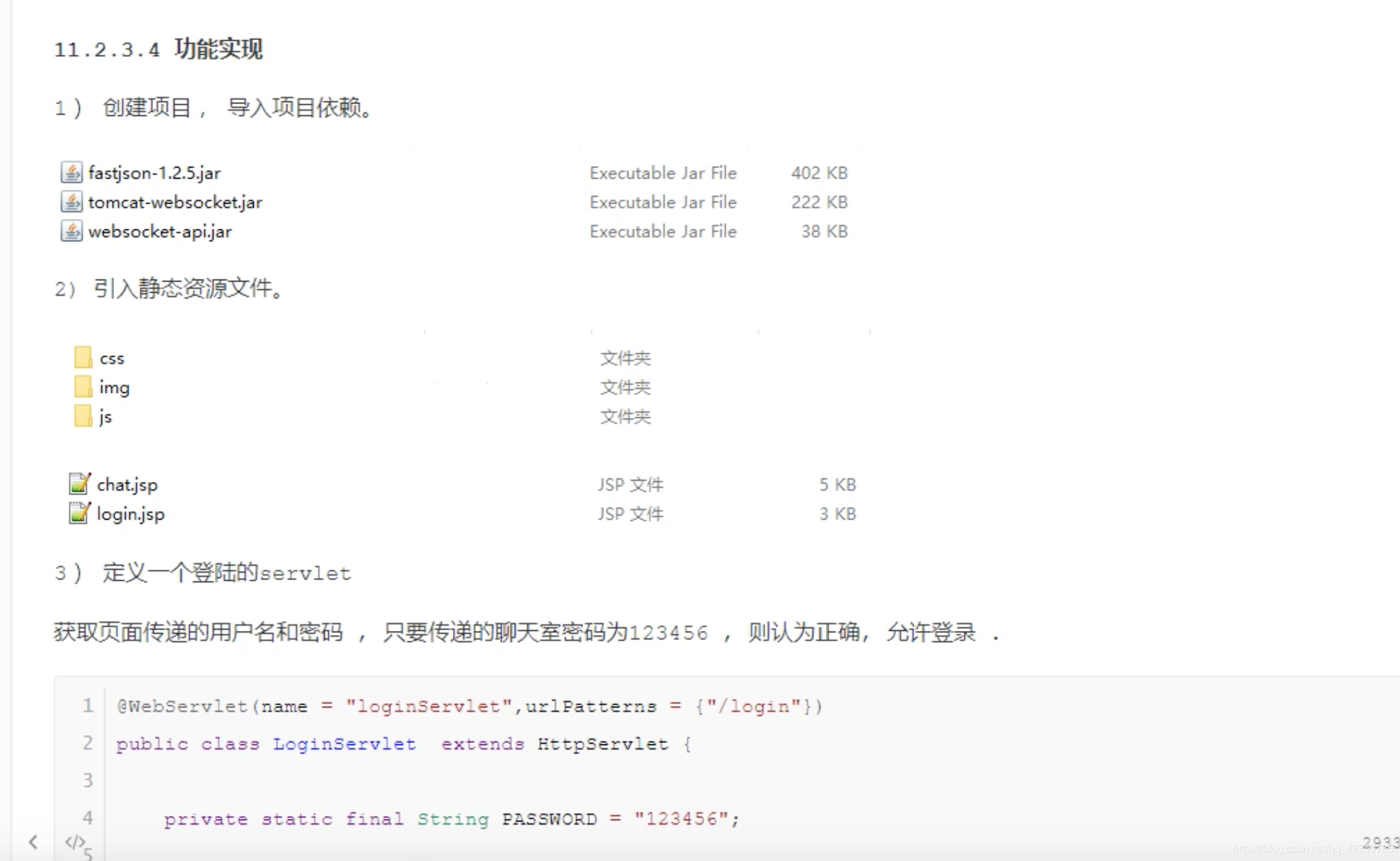This screenshot has width=1400, height=861.
Task: Click the 38 KB size value
Action: [x=825, y=231]
